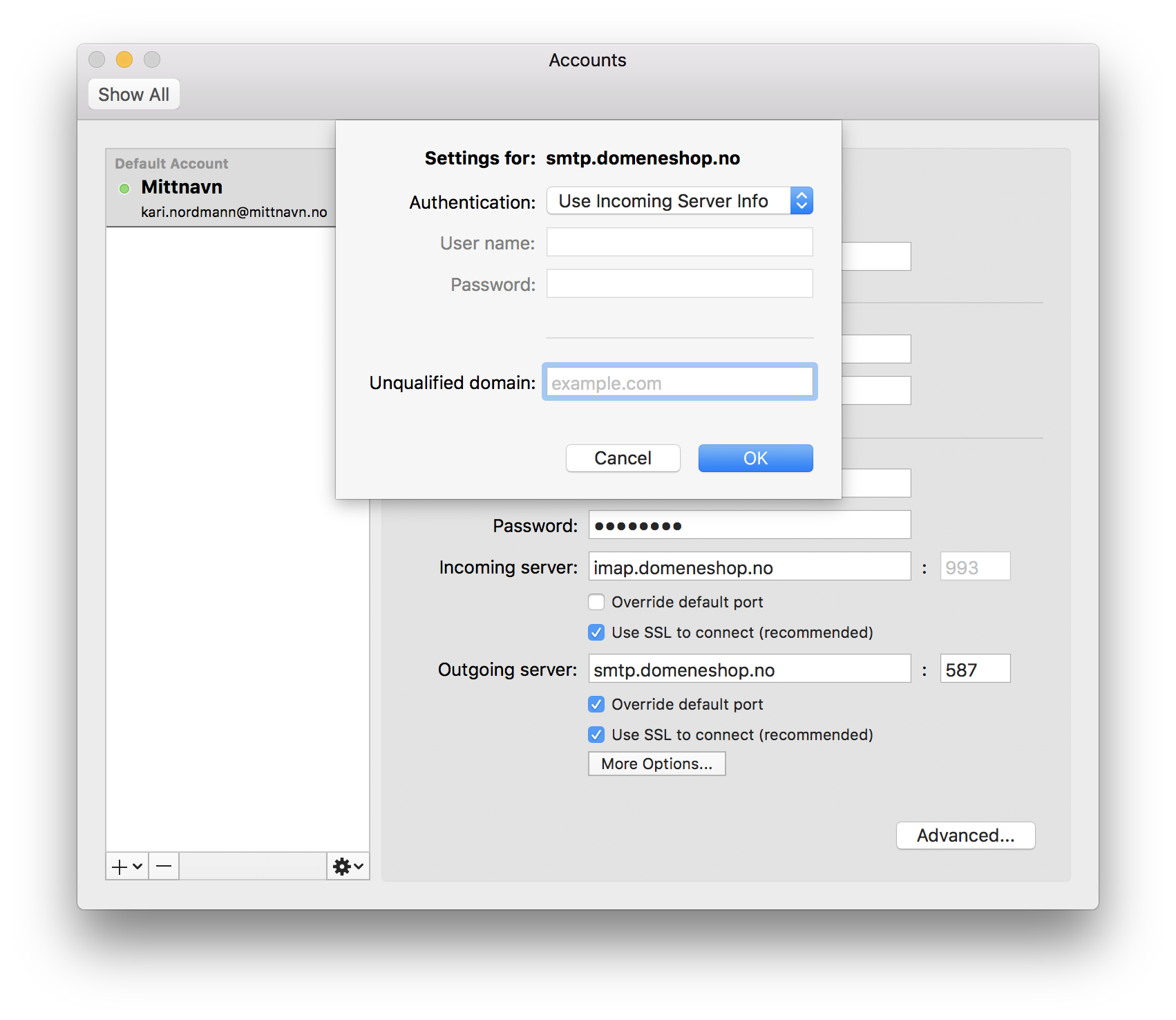Toggle incoming Use SSL to connect checkbox
The height and width of the screenshot is (1020, 1176).
tap(596, 632)
